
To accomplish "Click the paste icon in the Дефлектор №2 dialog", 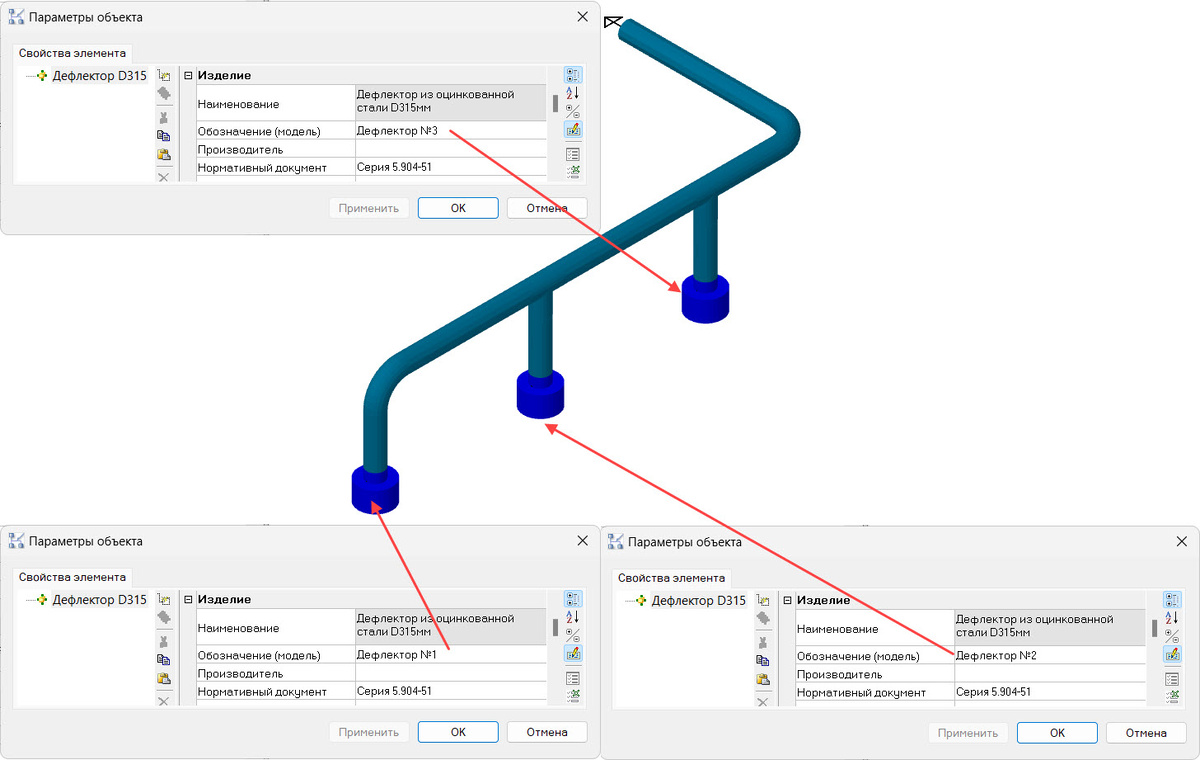I will (763, 680).
